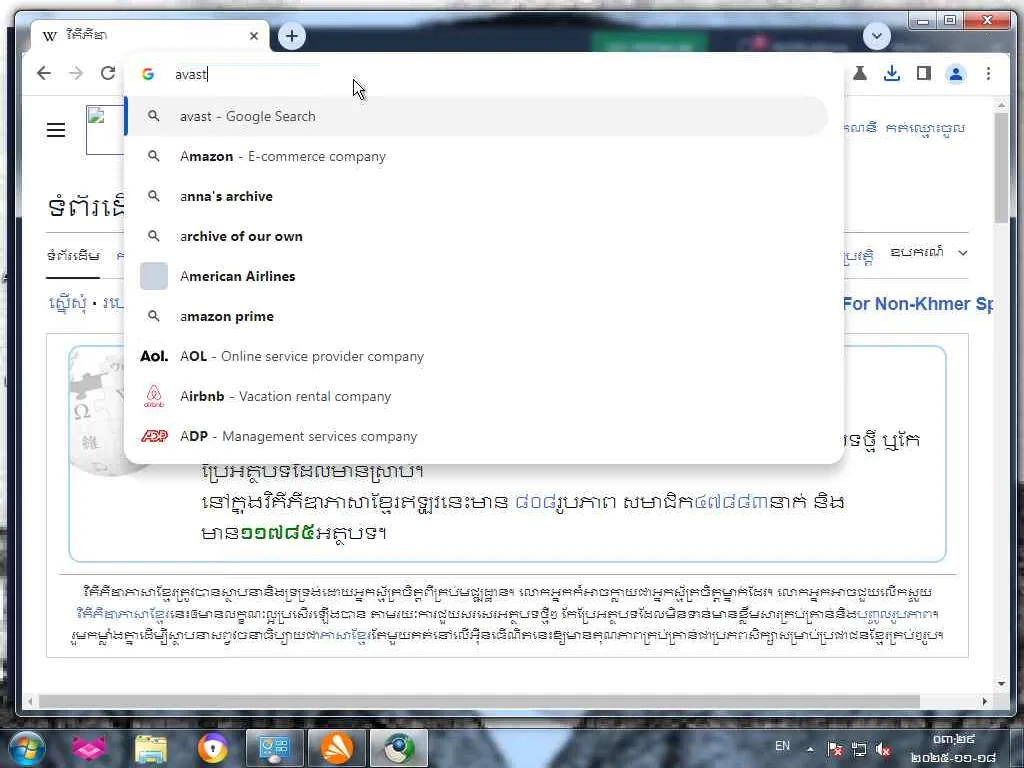Click the horizontal scrollbar thumb
1024x768 pixels.
pos(479,701)
